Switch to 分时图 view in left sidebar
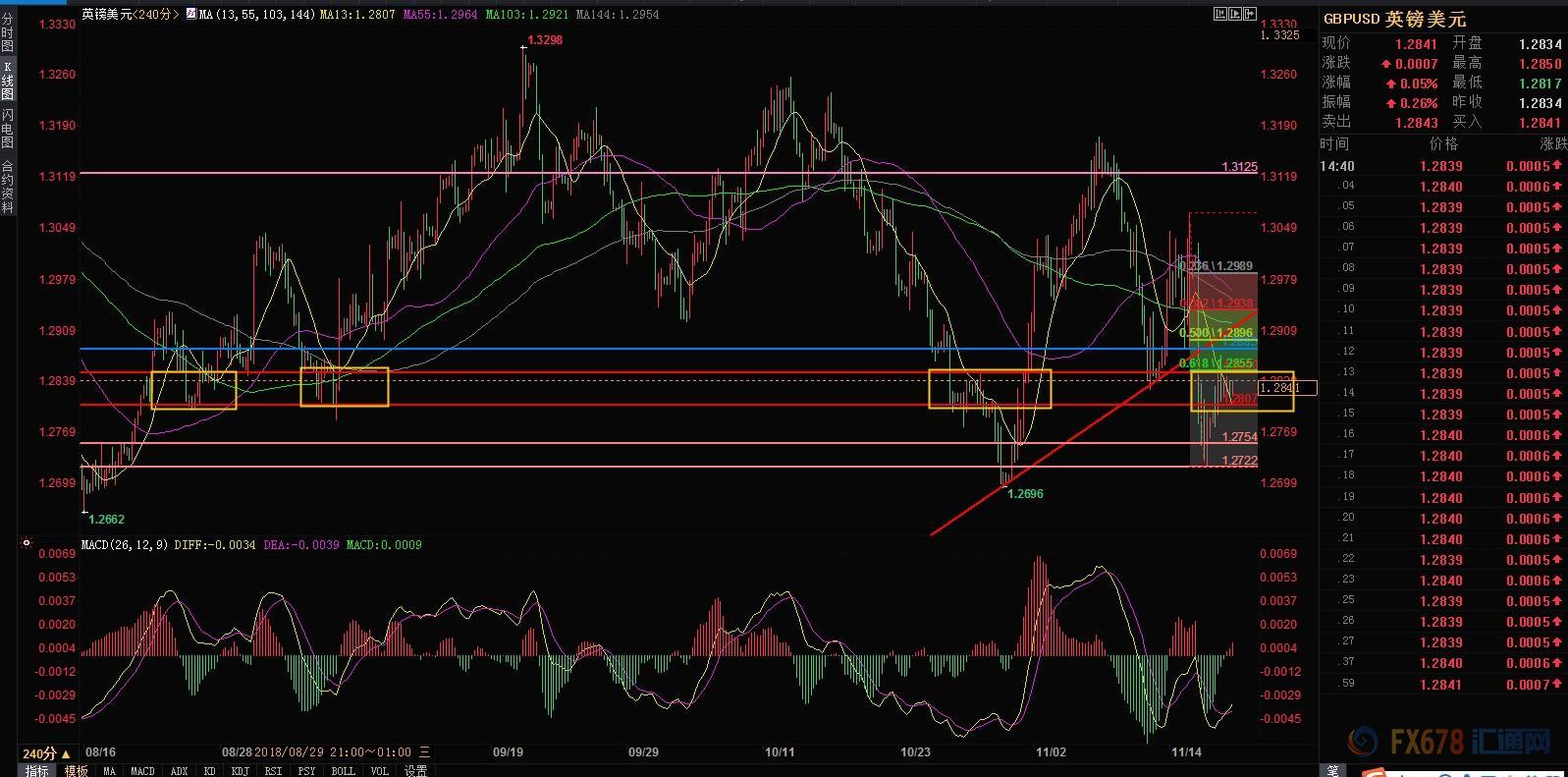The image size is (1568, 777). click(8, 32)
